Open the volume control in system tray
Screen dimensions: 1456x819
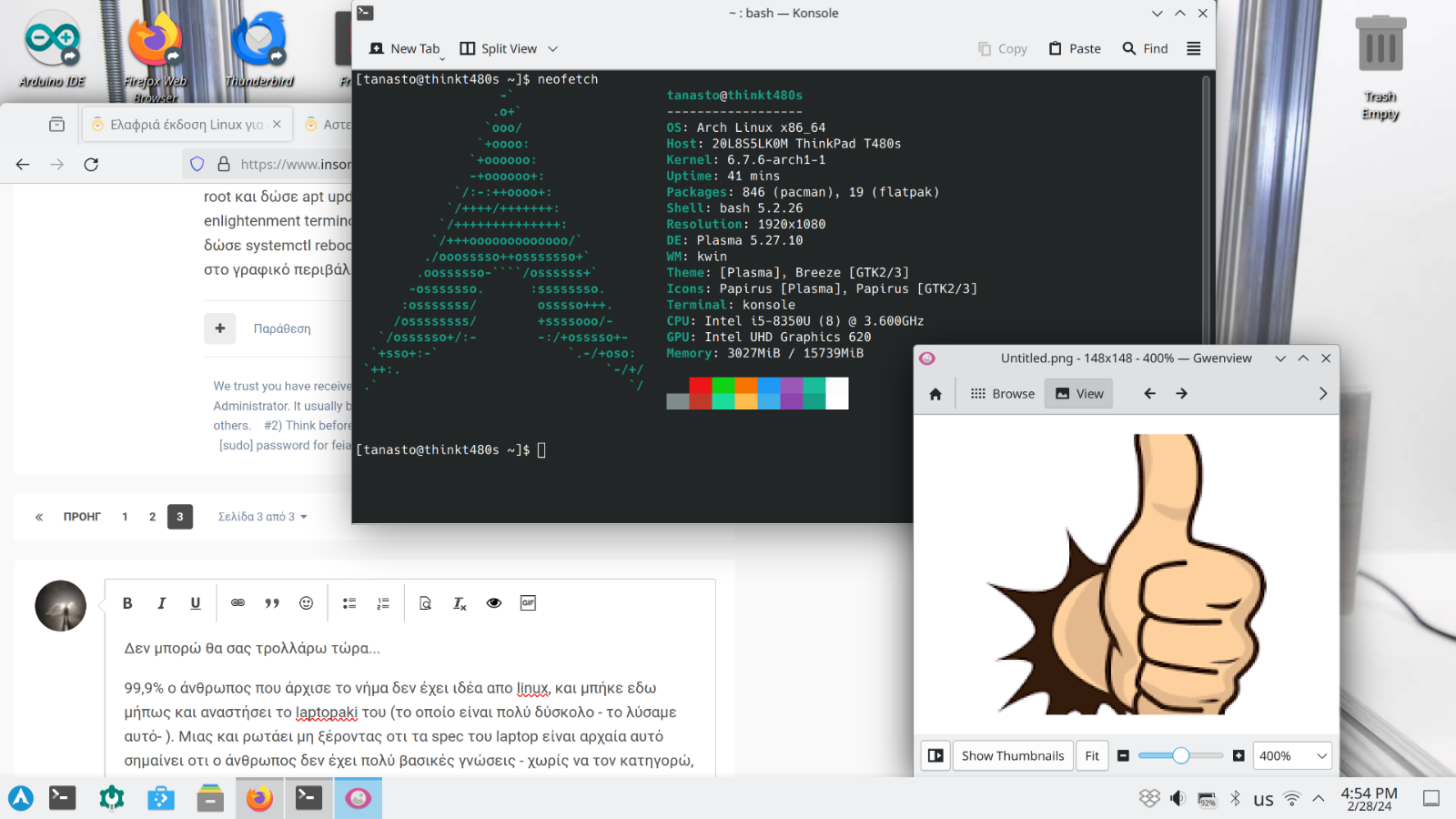coord(1178,799)
